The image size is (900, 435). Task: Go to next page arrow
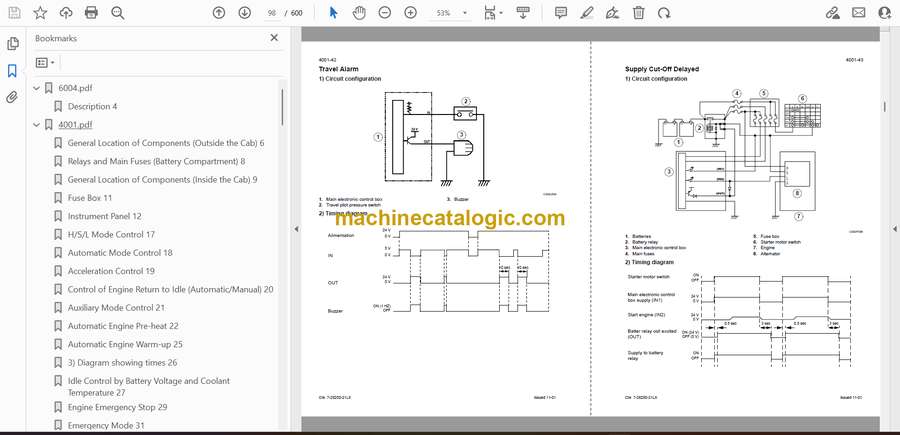coord(245,13)
